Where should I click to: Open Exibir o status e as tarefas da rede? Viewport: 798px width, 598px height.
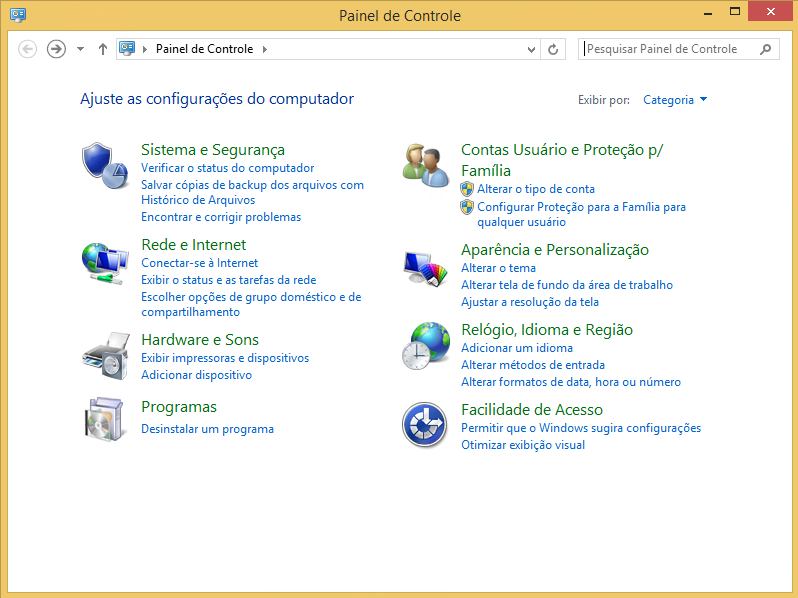(229, 280)
